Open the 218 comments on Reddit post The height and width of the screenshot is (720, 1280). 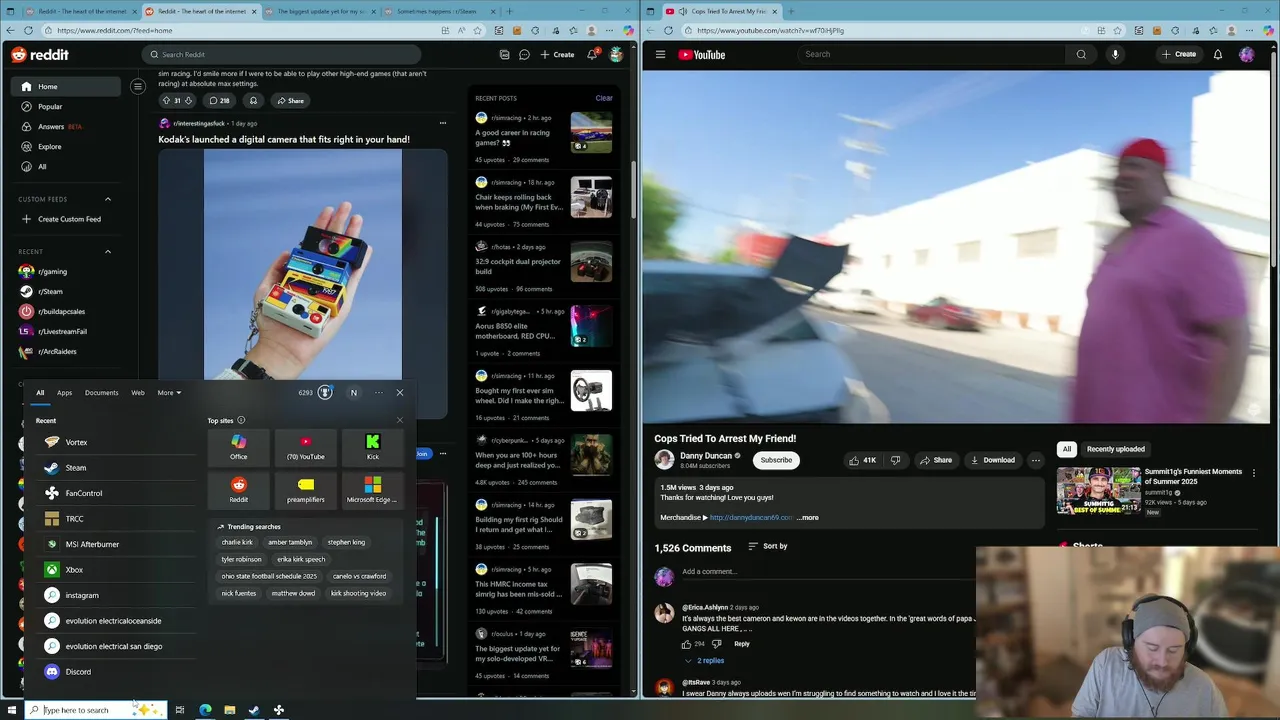[219, 100]
